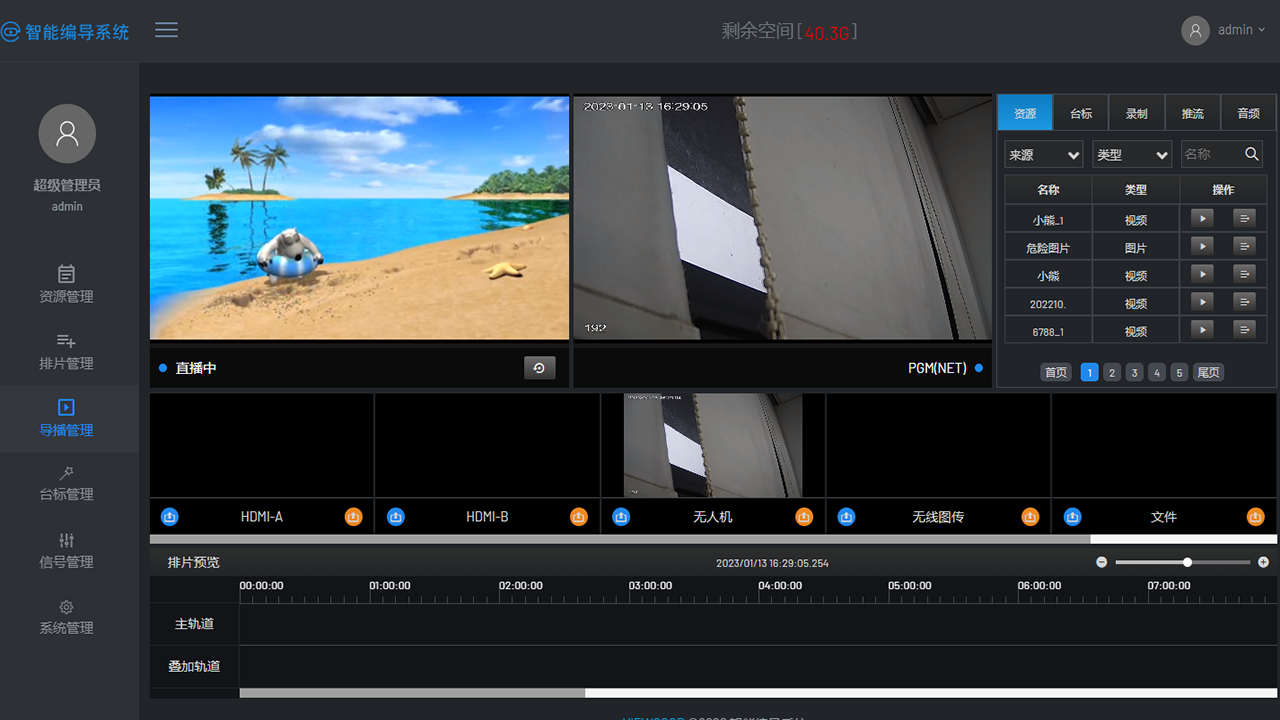Open the list action for 6788_1
Viewport: 1280px width, 720px height.
point(1245,329)
